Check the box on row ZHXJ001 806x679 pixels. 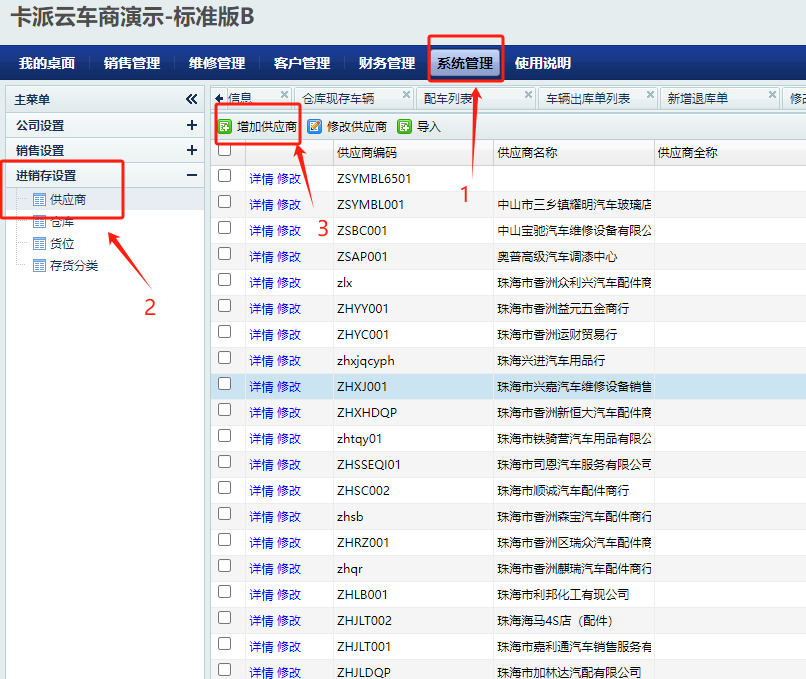click(224, 384)
